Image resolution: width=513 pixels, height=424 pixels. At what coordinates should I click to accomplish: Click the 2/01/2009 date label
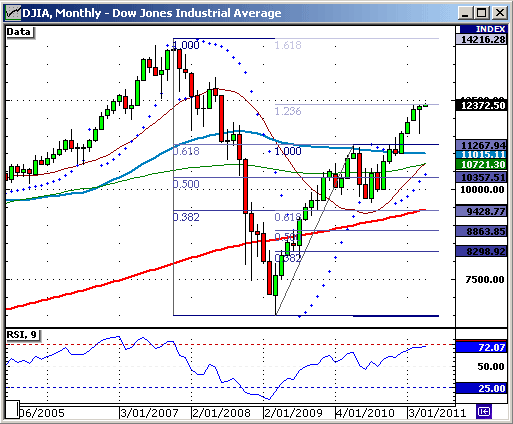tap(293, 413)
